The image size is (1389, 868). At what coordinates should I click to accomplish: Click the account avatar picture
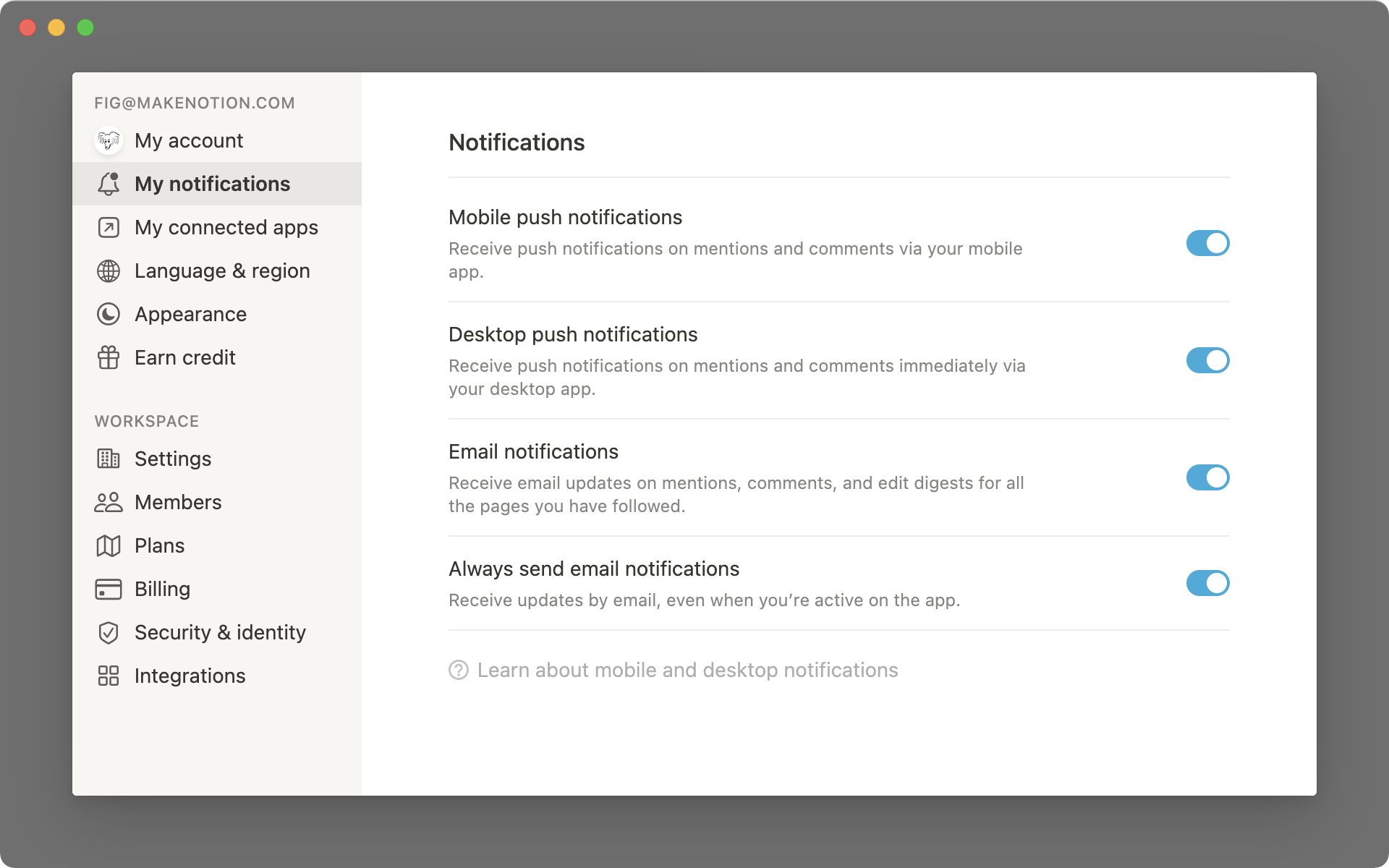click(x=109, y=140)
